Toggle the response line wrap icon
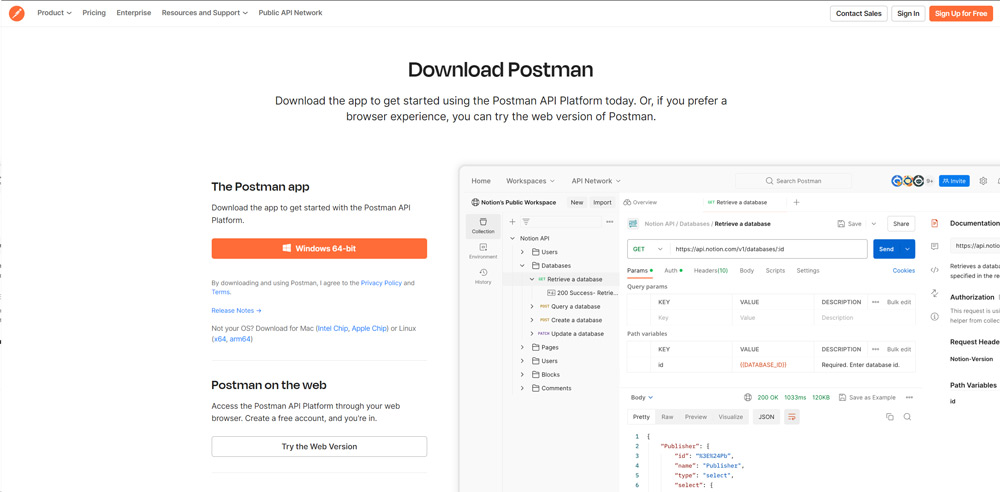This screenshot has height=492, width=1000. pos(791,417)
